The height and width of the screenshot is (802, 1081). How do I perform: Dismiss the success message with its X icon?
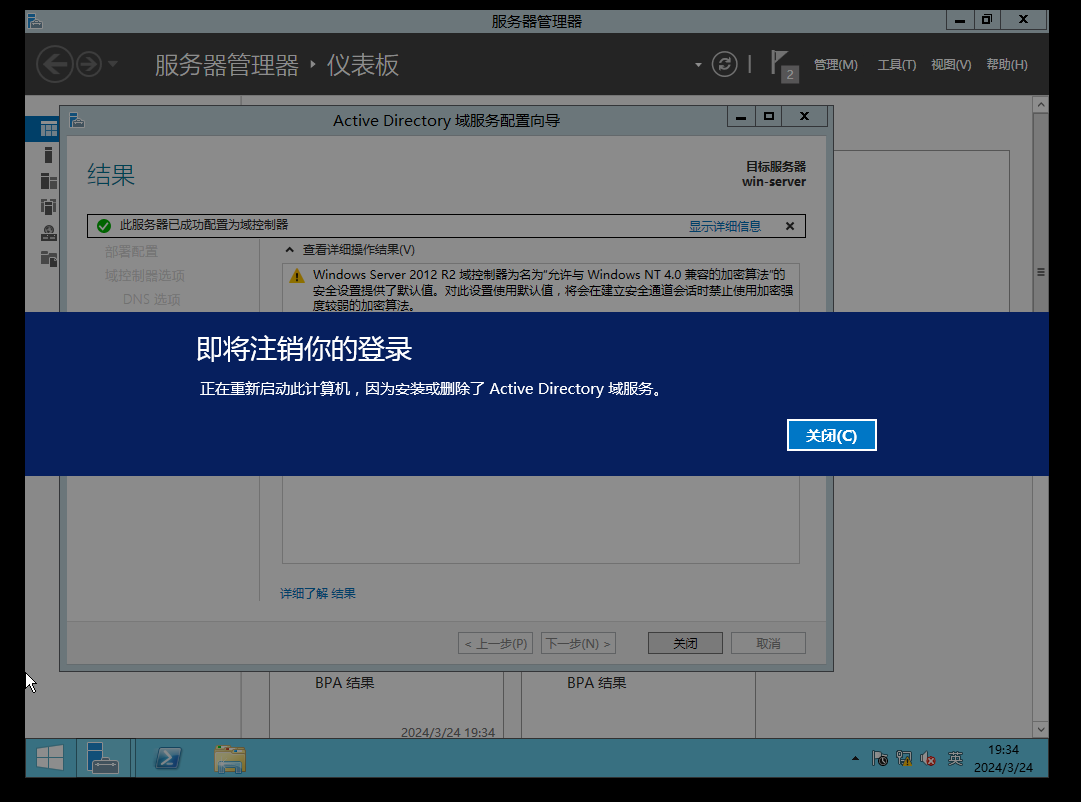(790, 226)
